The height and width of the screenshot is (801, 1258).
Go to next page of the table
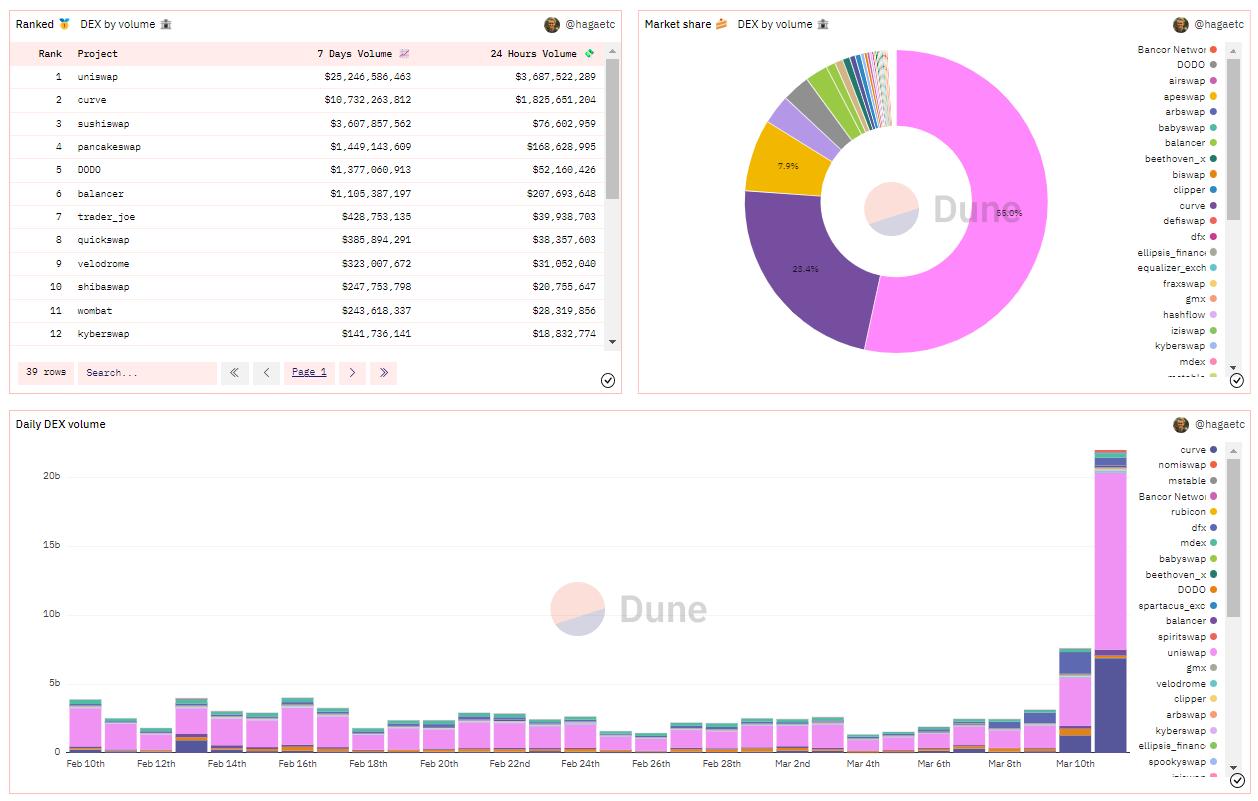(x=352, y=373)
